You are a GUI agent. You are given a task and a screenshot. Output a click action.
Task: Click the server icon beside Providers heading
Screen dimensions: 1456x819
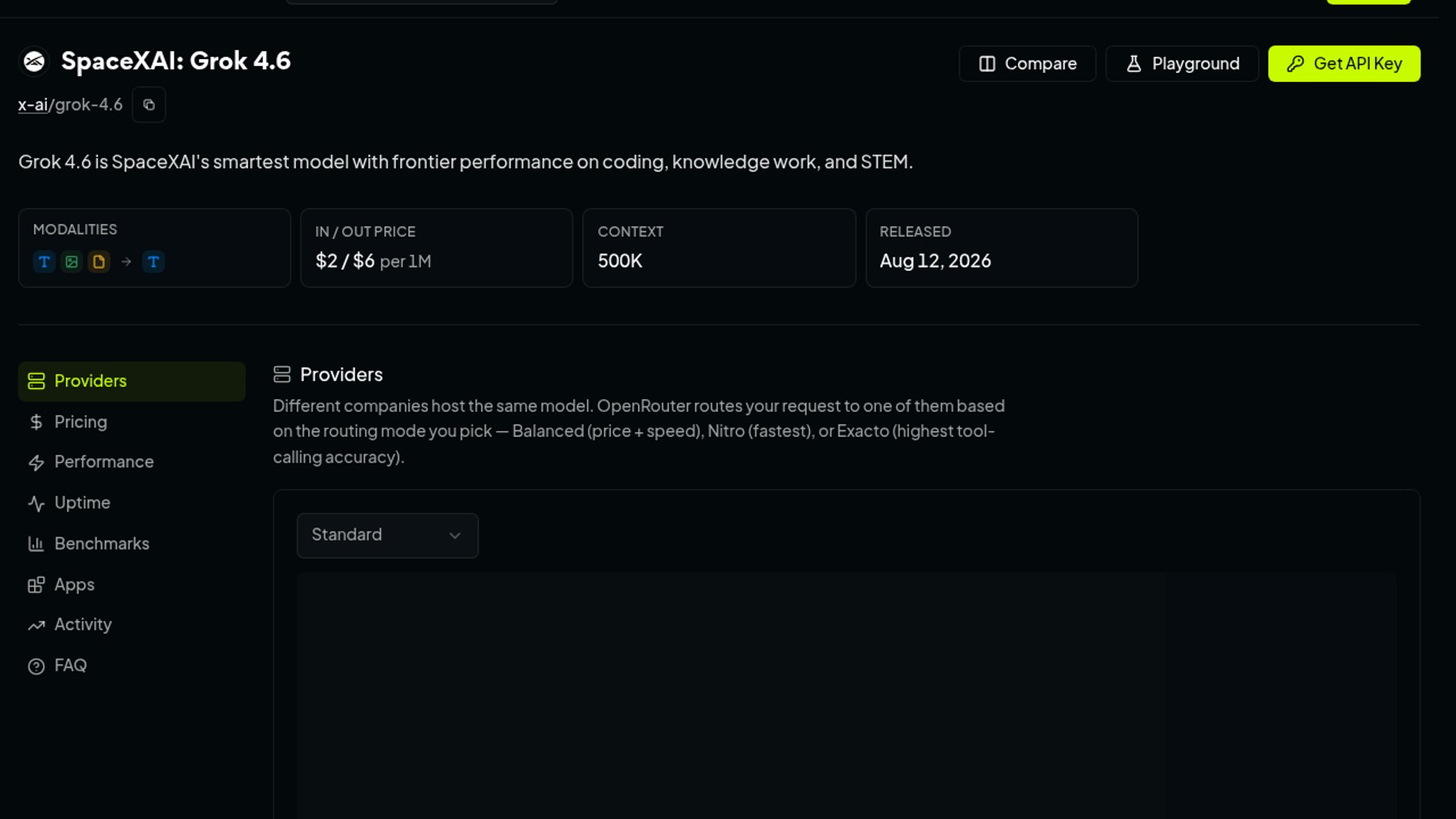(x=282, y=375)
